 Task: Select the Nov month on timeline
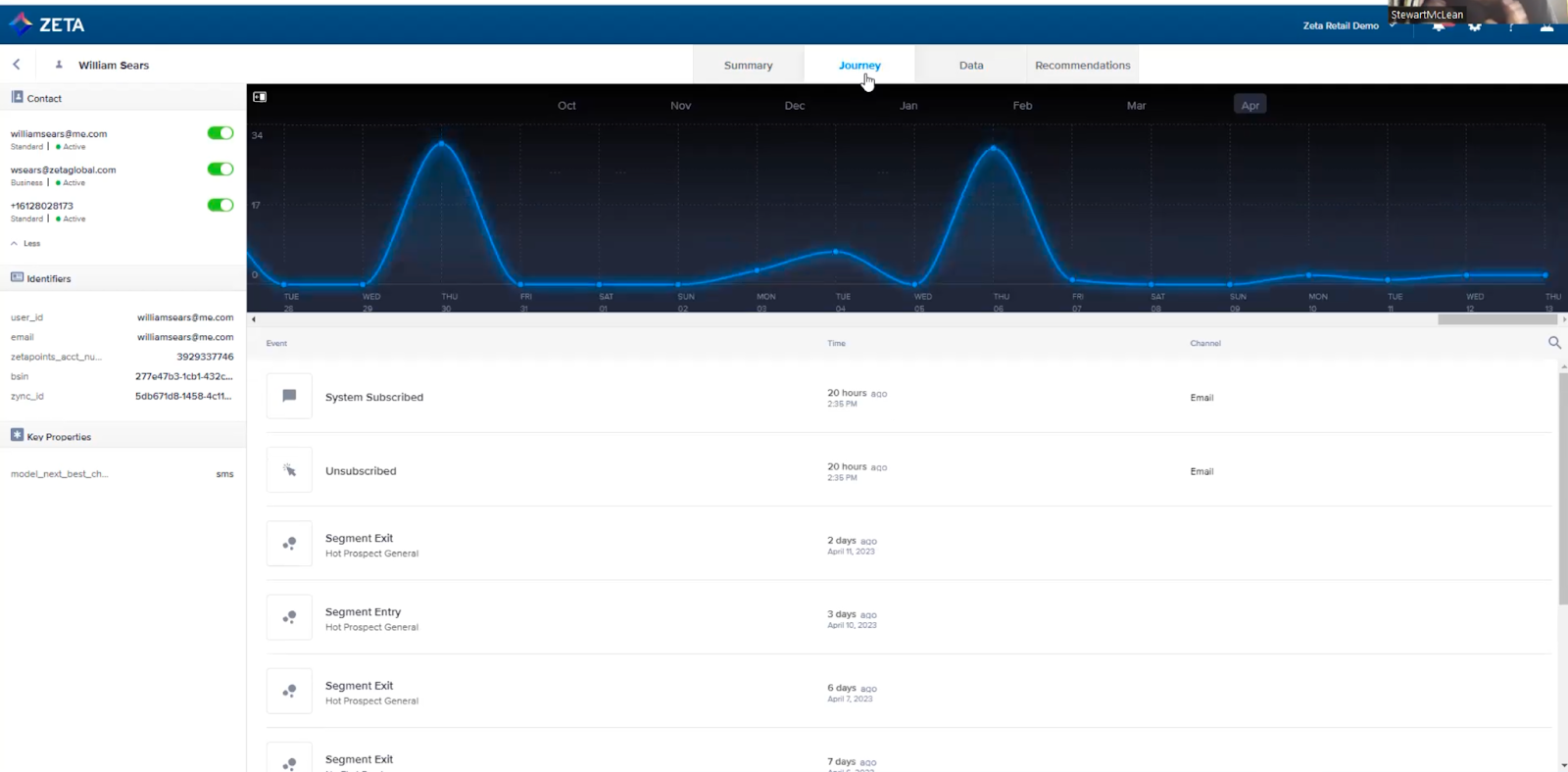point(681,106)
